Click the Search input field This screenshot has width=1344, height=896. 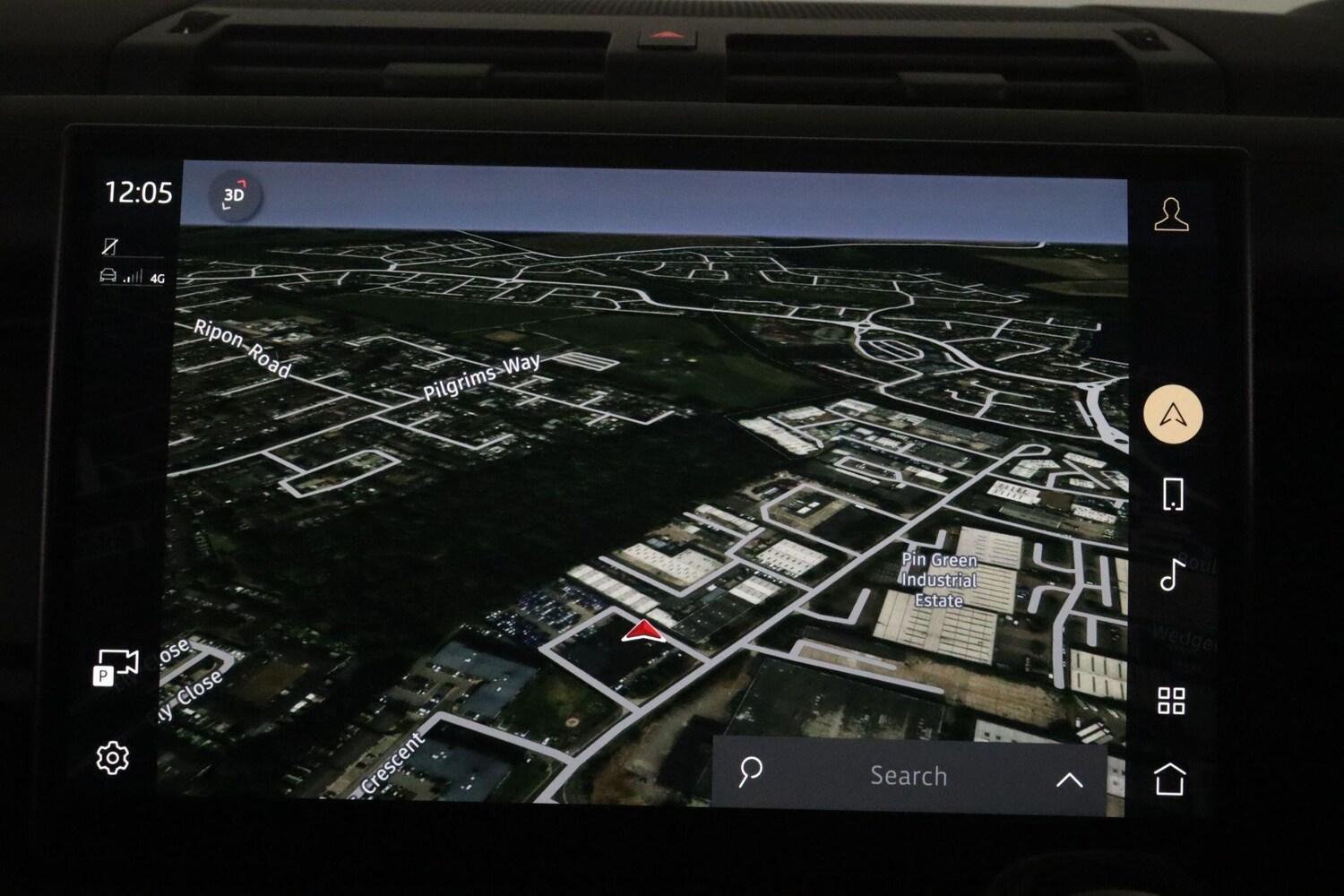(x=908, y=776)
